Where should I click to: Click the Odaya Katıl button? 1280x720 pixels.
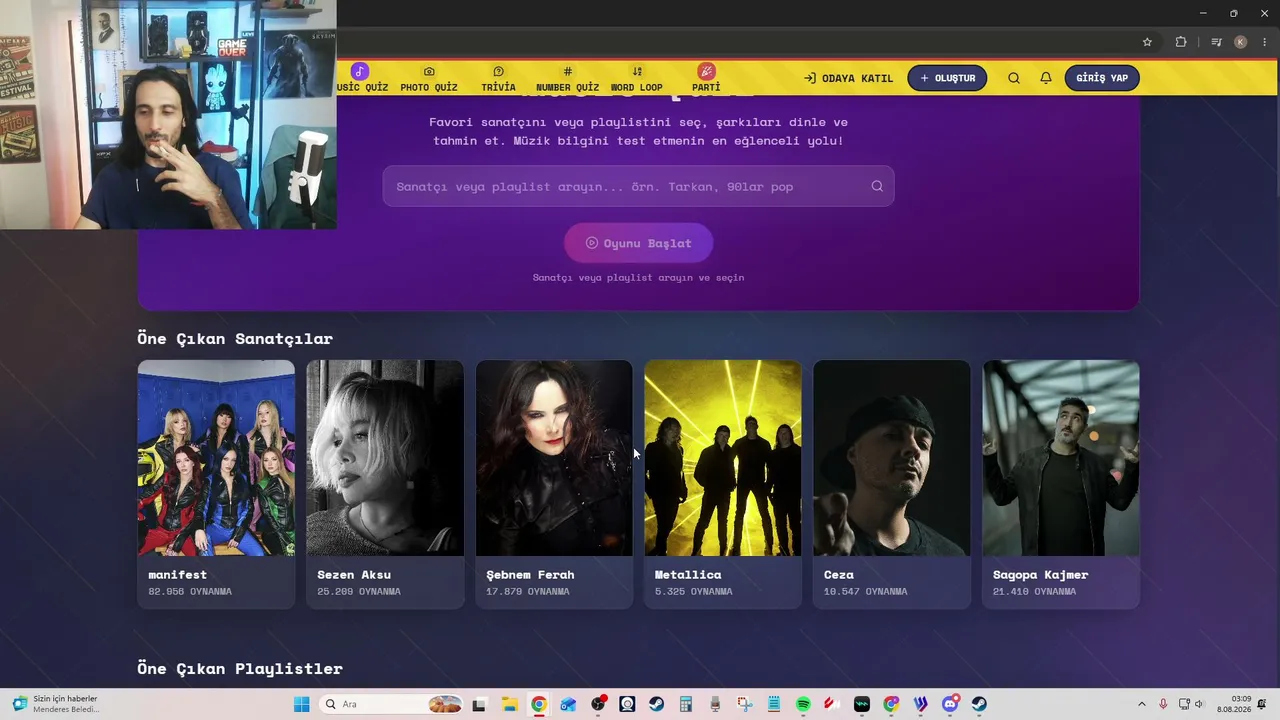pyautogui.click(x=849, y=78)
